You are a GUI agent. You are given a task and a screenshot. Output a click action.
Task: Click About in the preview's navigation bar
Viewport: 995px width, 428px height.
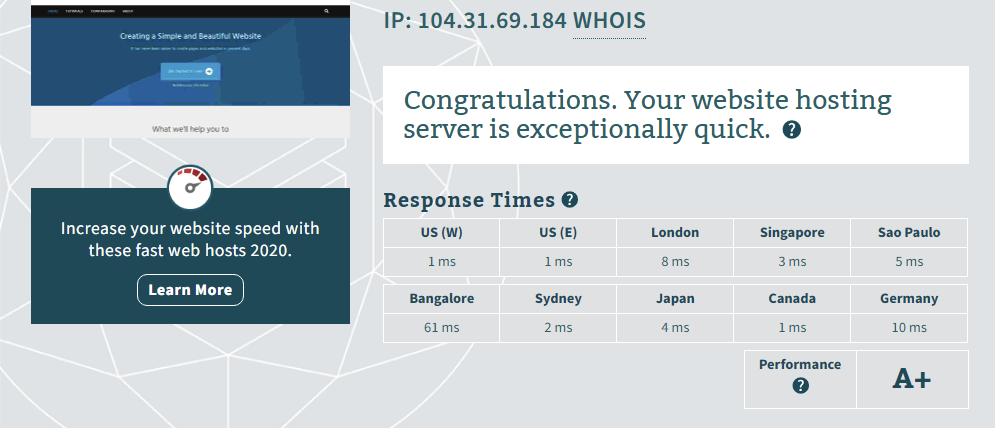click(x=129, y=12)
